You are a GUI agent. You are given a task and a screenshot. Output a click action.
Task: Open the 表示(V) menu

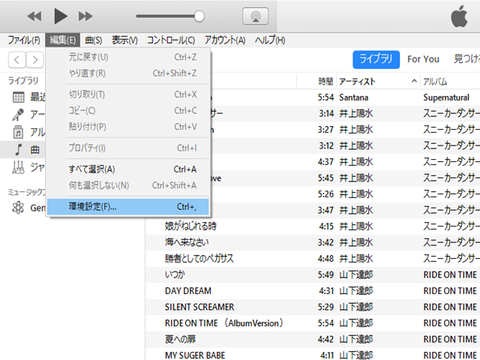pyautogui.click(x=125, y=40)
